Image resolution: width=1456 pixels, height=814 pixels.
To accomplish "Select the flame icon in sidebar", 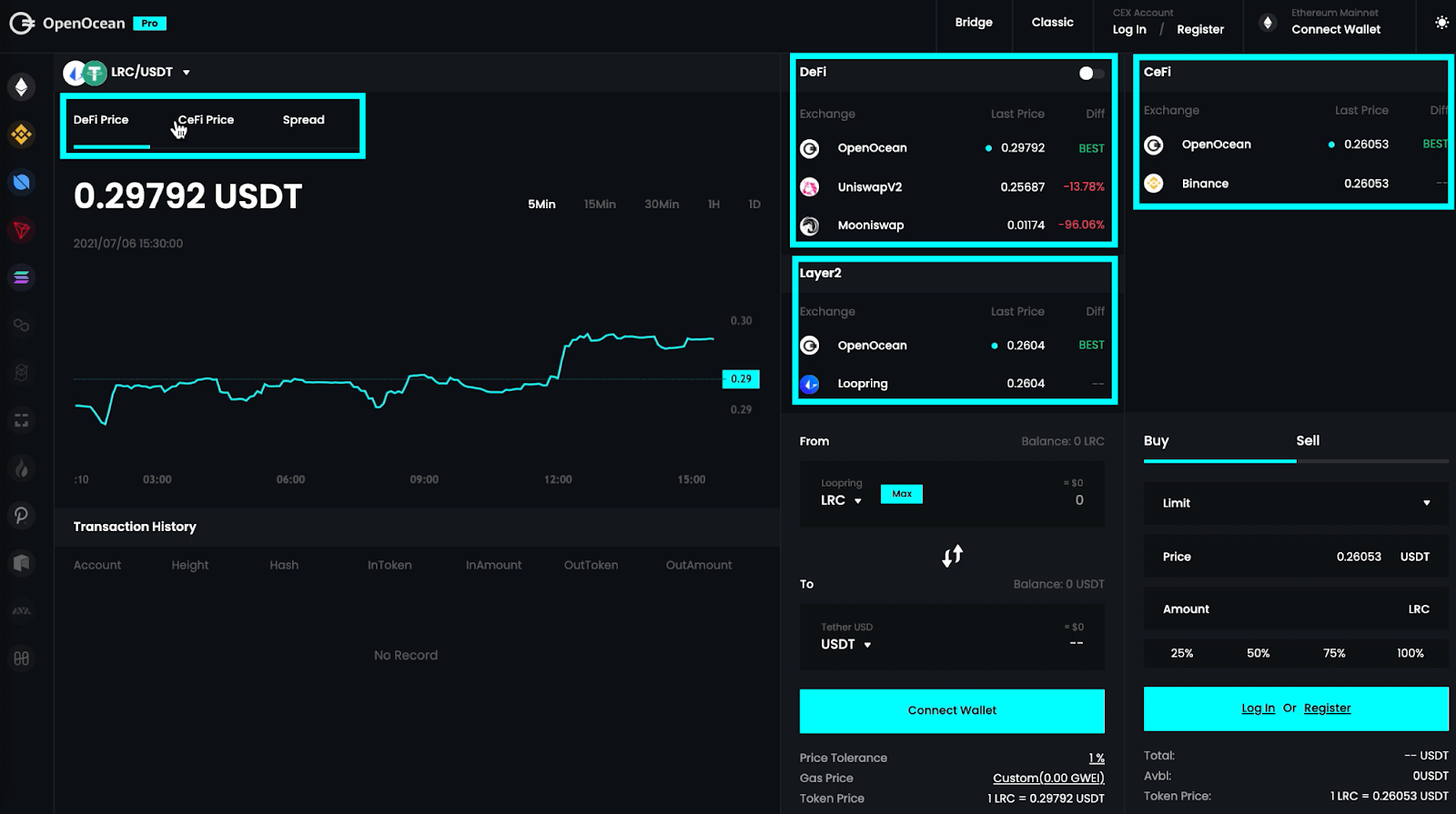I will click(x=22, y=468).
